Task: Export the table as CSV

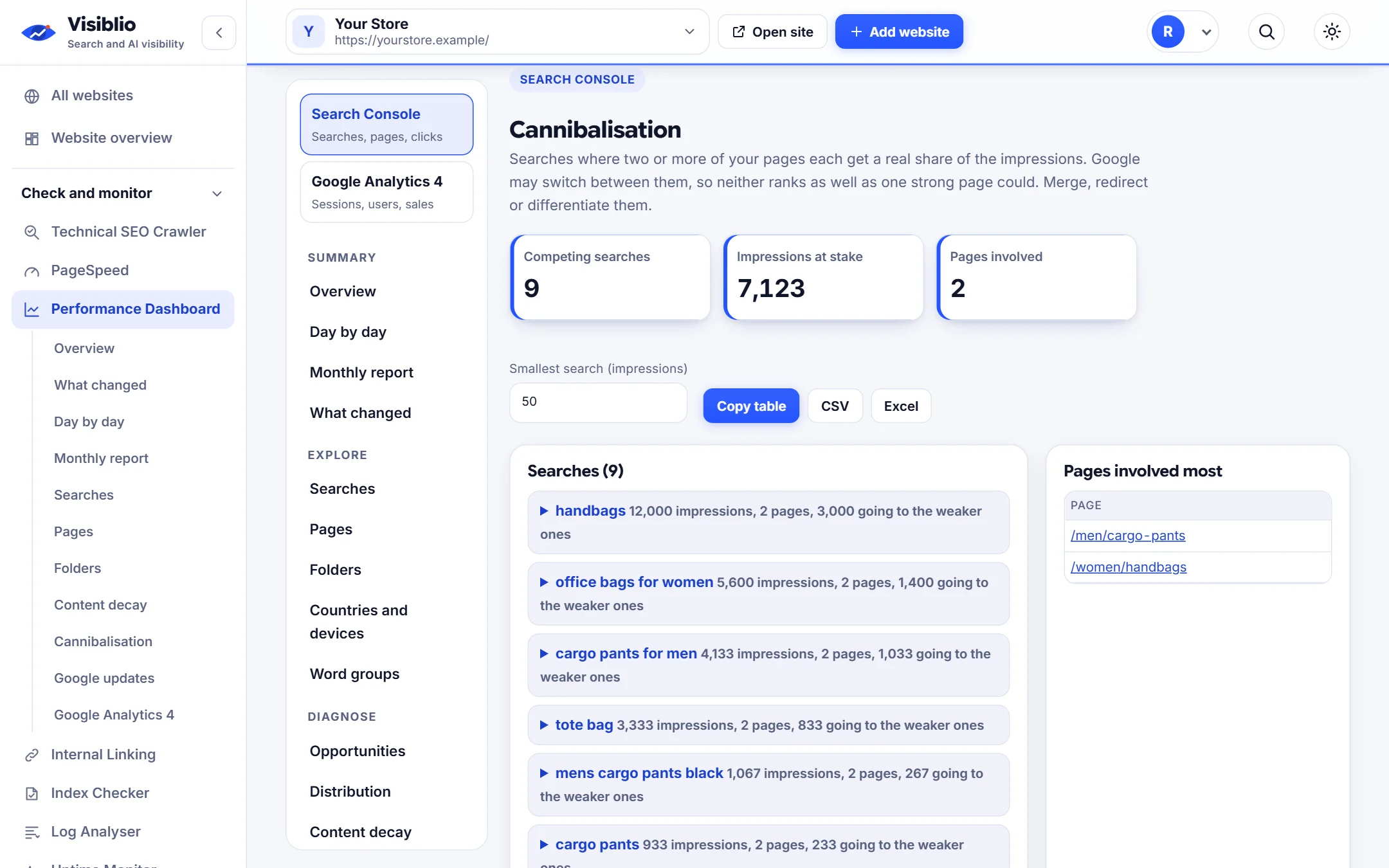Action: (835, 406)
